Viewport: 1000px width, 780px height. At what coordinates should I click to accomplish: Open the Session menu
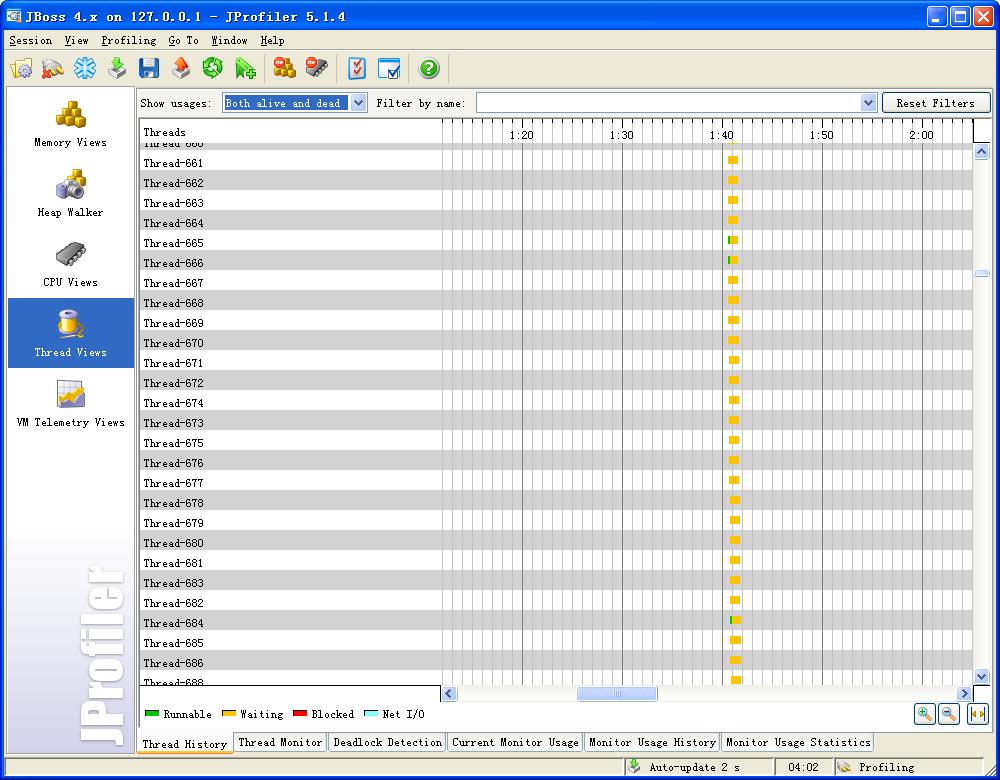31,40
